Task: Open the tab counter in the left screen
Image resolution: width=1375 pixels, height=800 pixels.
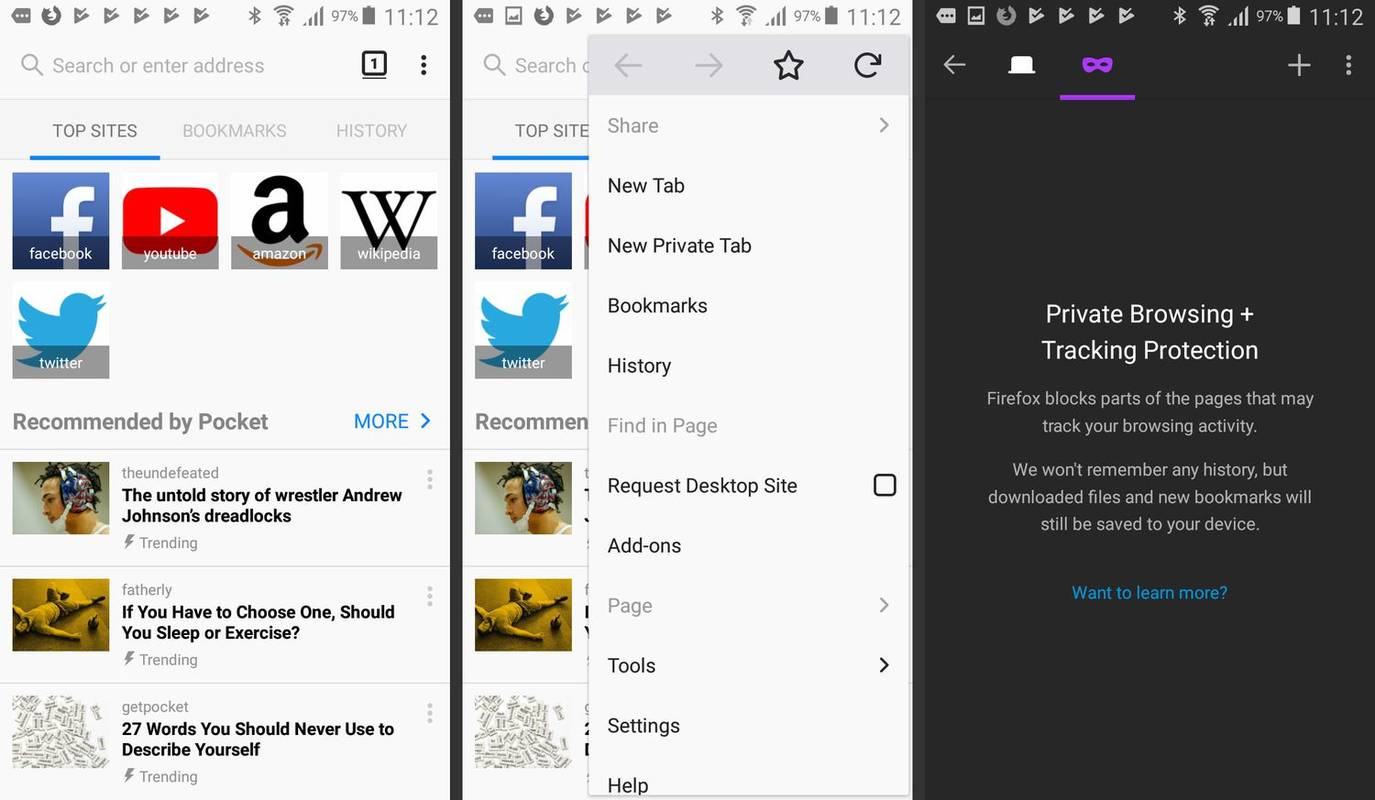Action: [373, 65]
